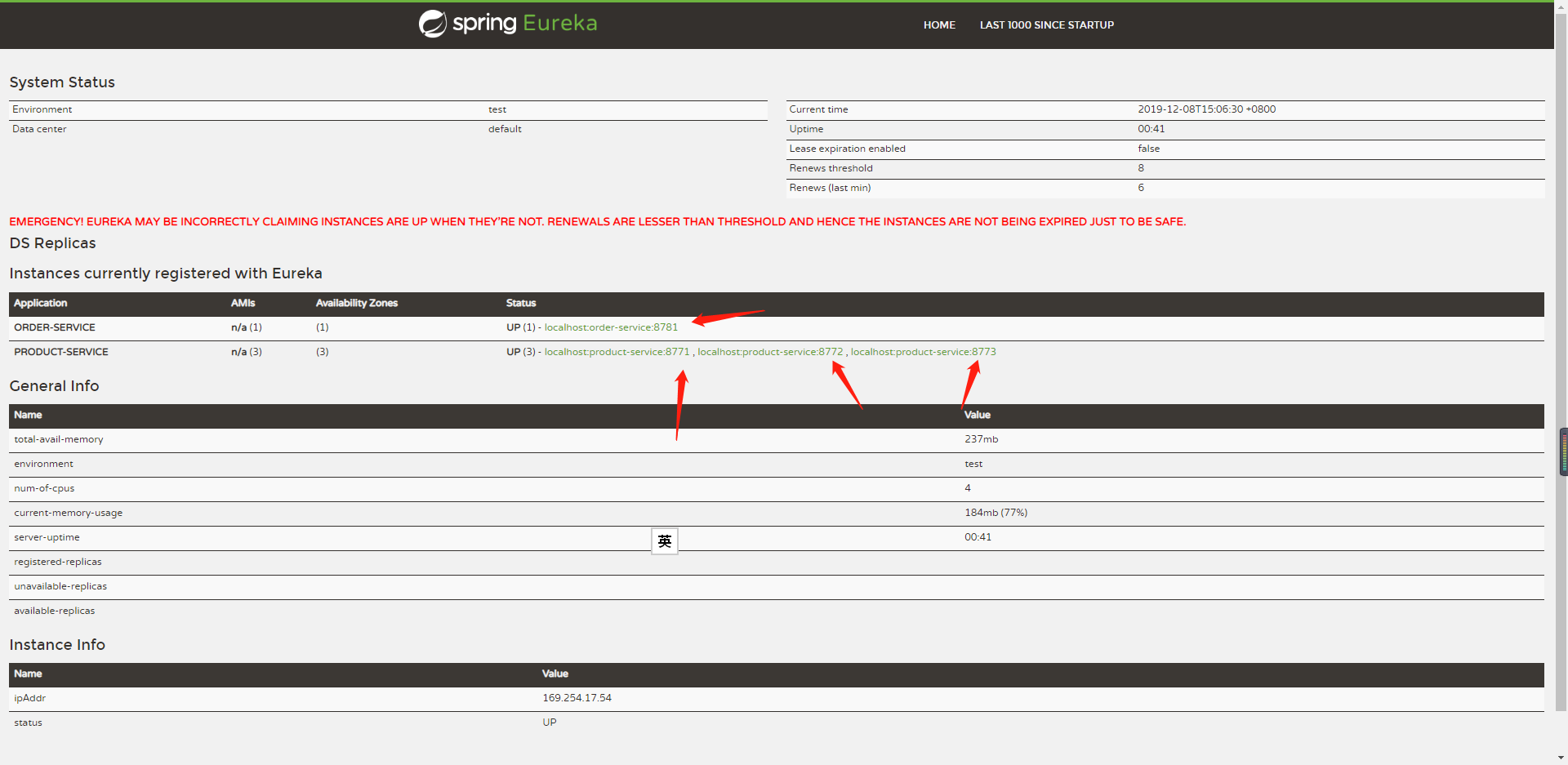Click the AMIs column header
1568x765 pixels.
[243, 303]
